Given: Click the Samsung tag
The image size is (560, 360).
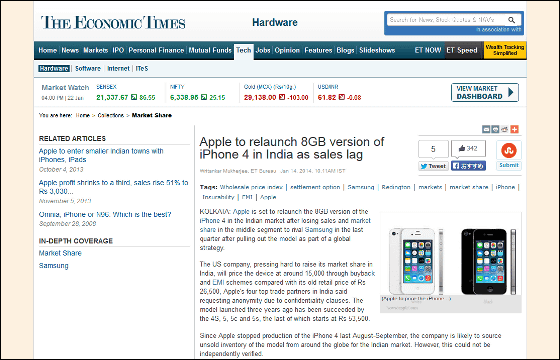Looking at the screenshot, I should pos(361,187).
